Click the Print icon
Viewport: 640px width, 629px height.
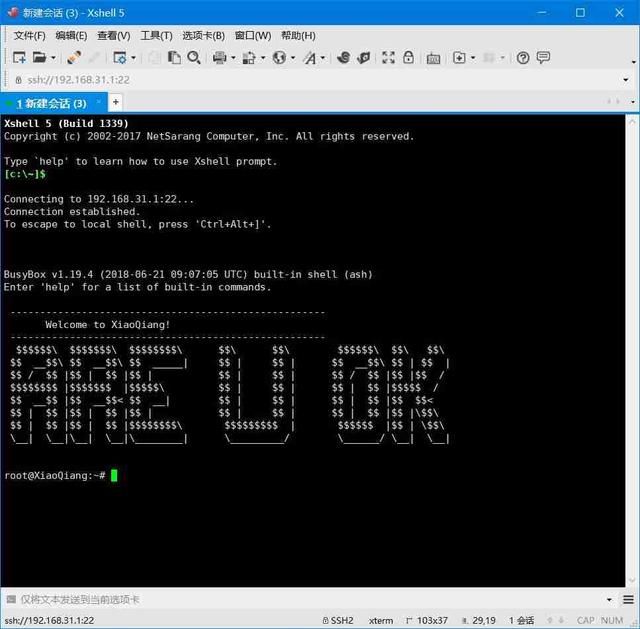pyautogui.click(x=220, y=58)
